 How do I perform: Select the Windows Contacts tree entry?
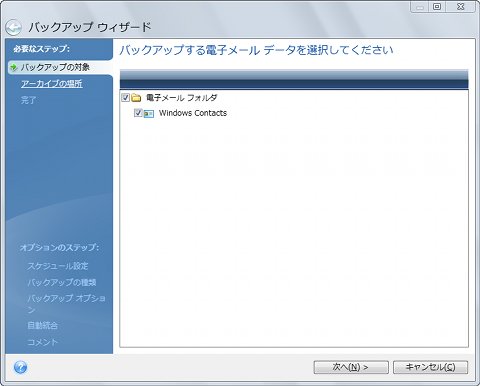coord(193,113)
